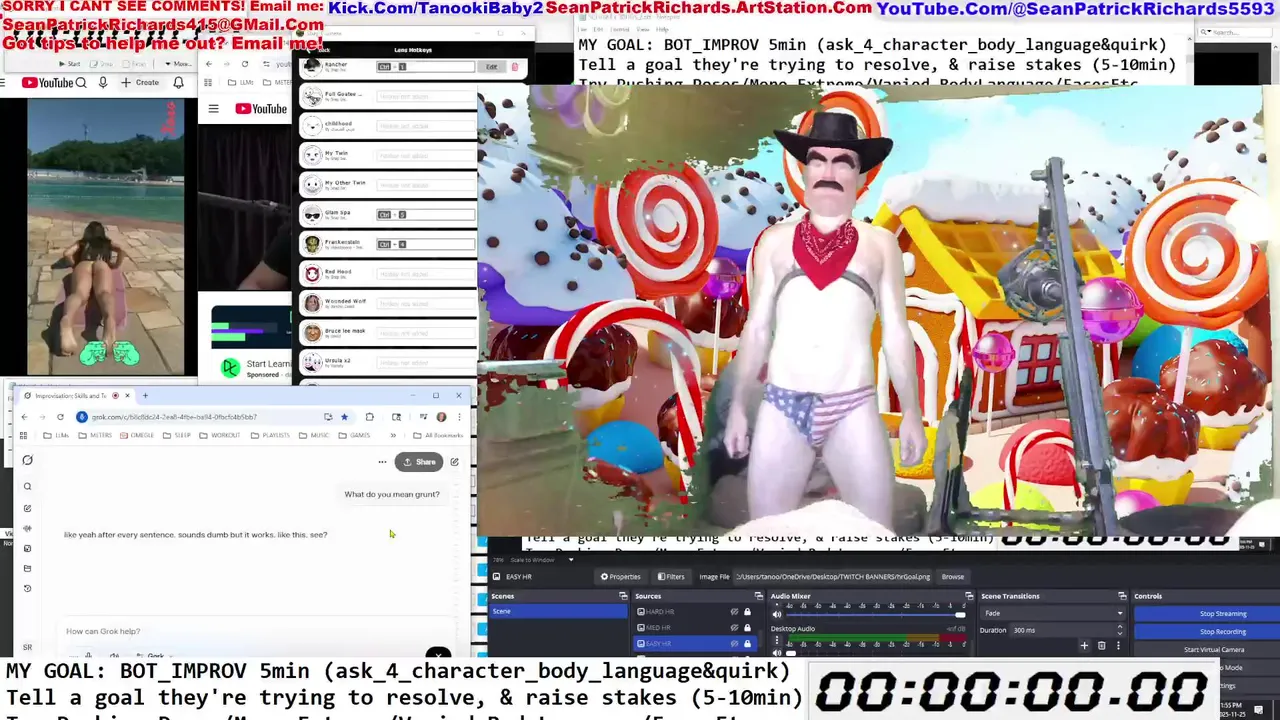Click the Grok sidebar new chat icon

[28, 508]
